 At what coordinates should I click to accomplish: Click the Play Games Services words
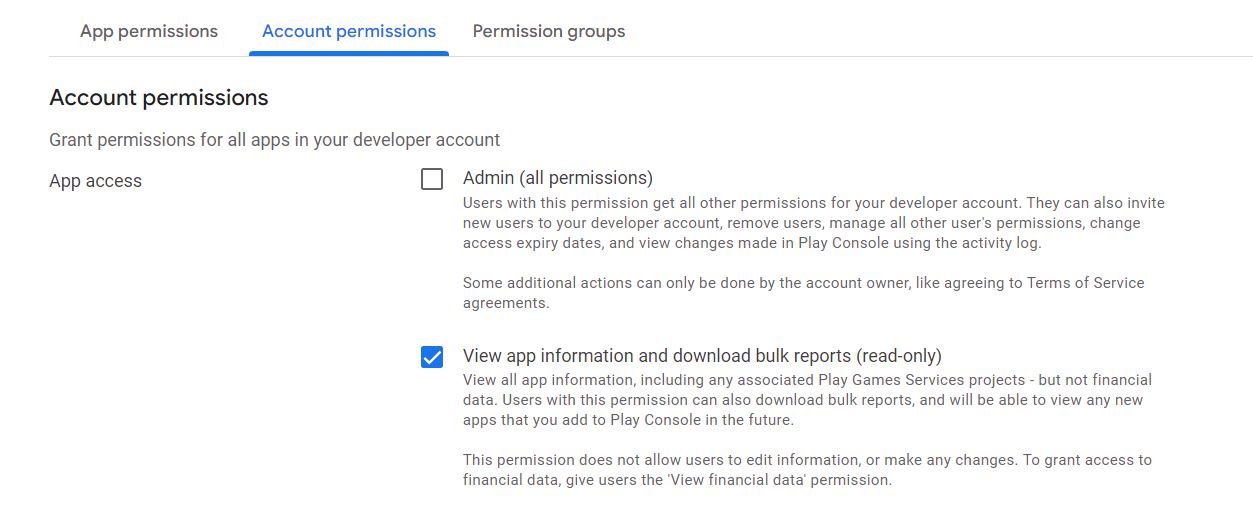click(889, 380)
